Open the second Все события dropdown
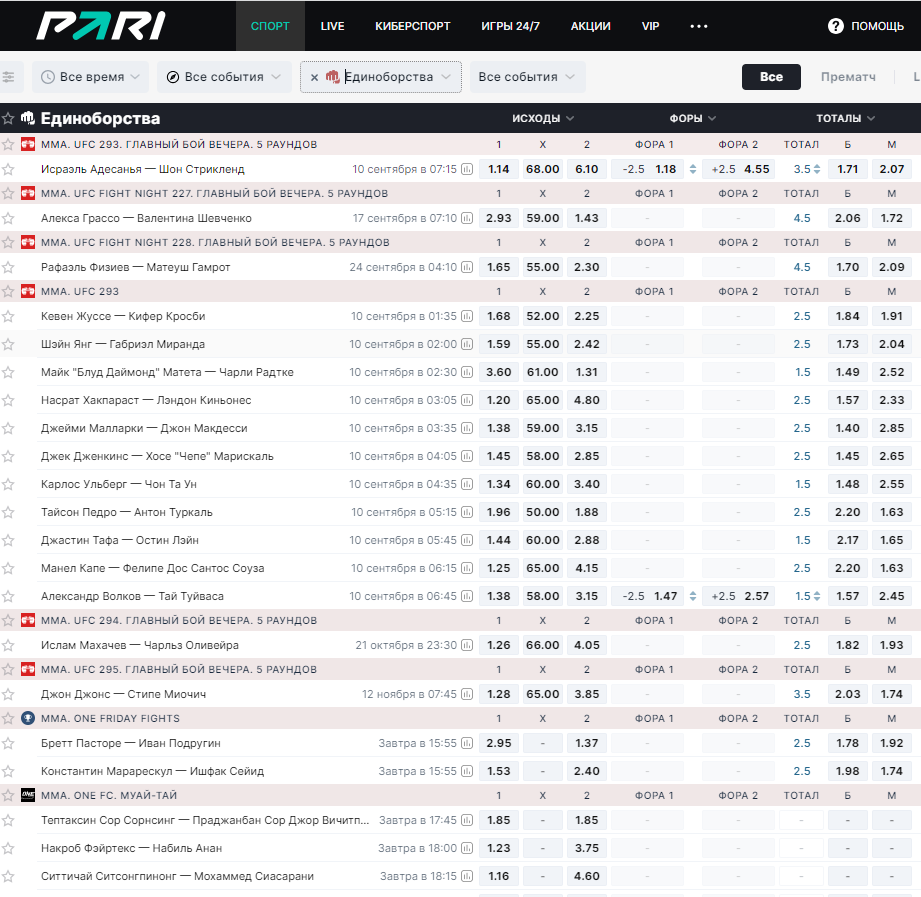Screen dimensions: 921x897 pyautogui.click(x=527, y=77)
